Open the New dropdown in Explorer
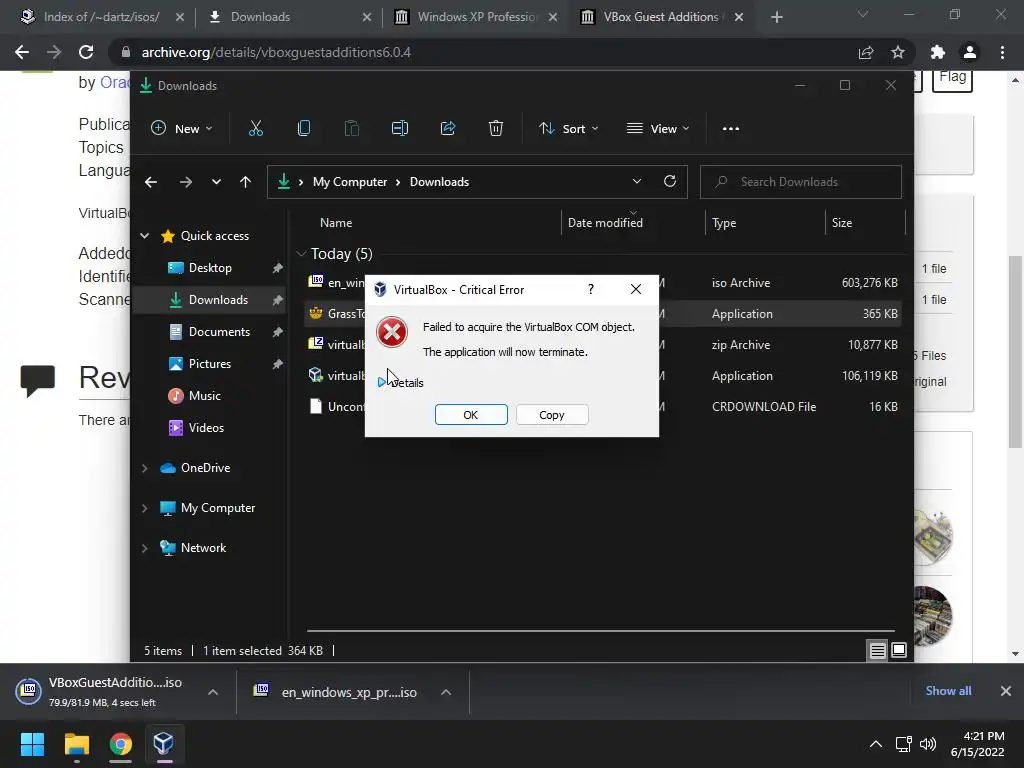The height and width of the screenshot is (768, 1024). 182,129
